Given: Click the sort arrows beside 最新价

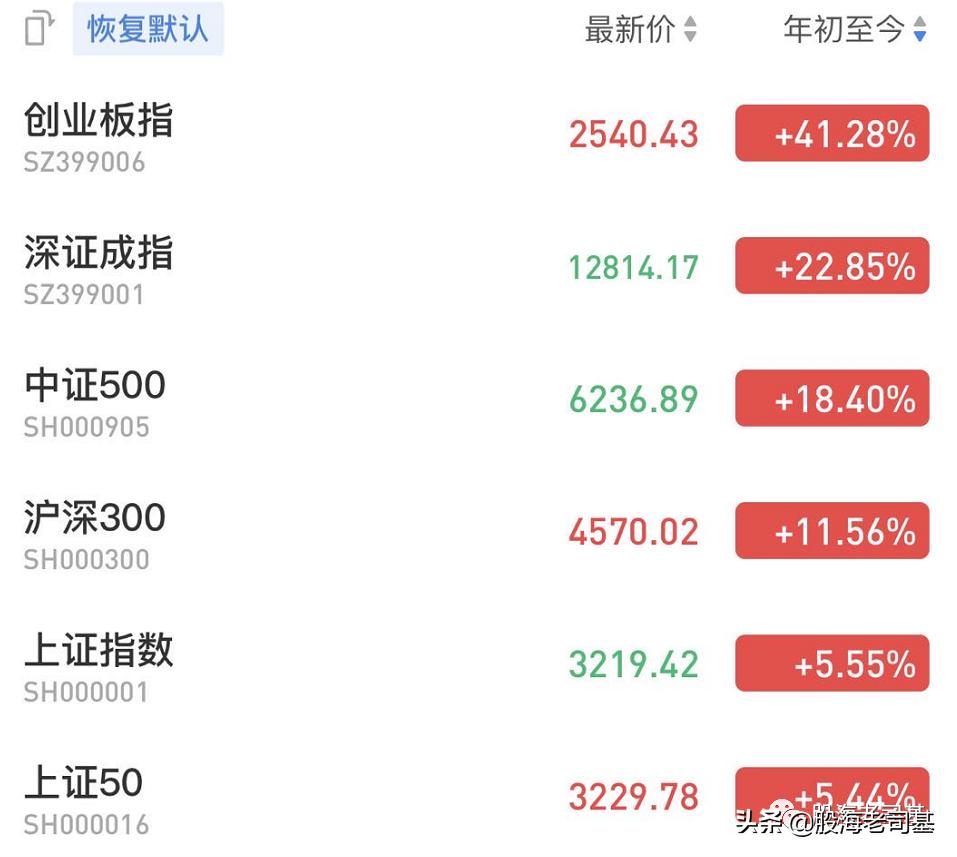Looking at the screenshot, I should click(690, 30).
